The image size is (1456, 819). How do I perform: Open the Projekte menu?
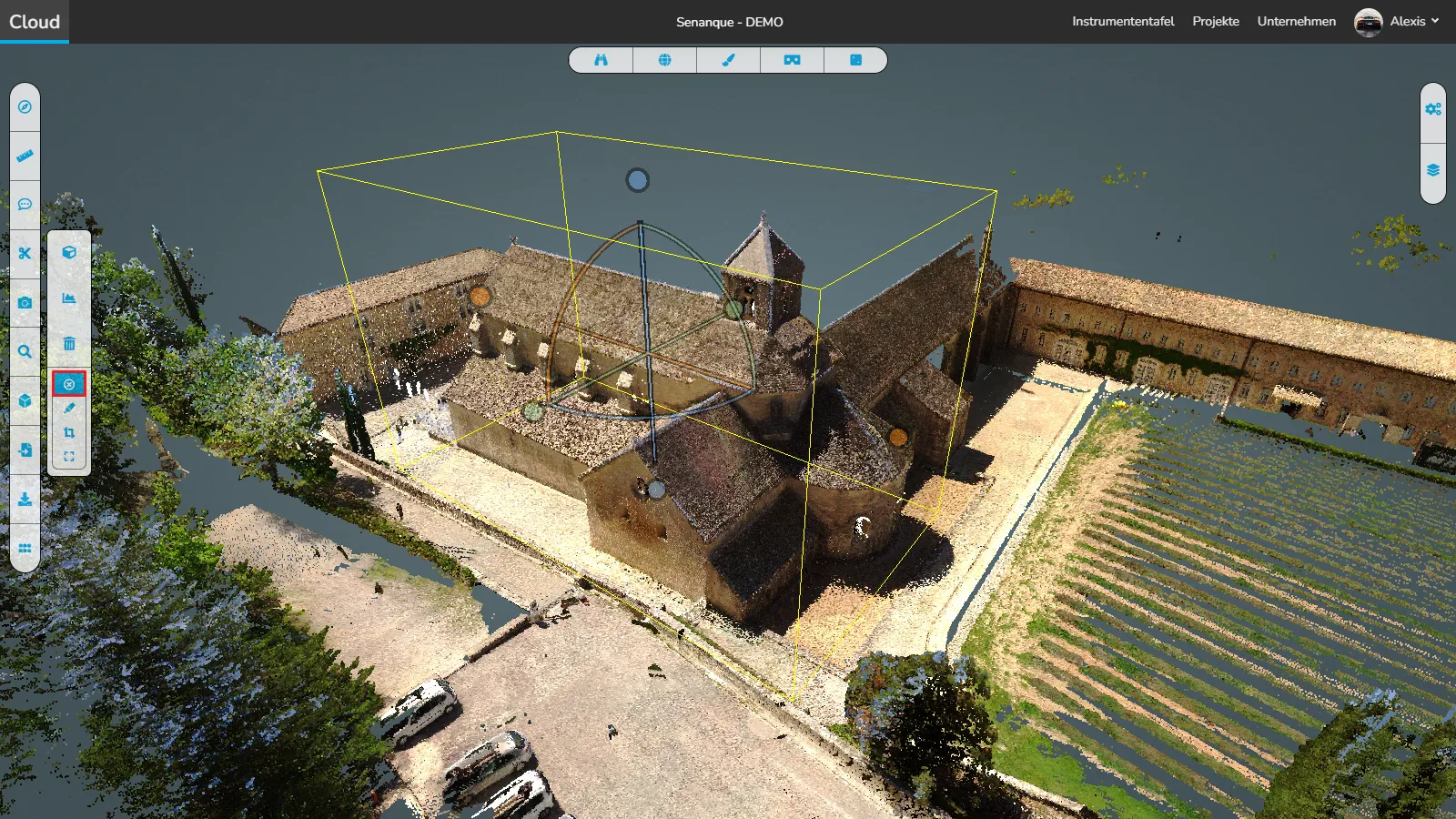pyautogui.click(x=1215, y=21)
